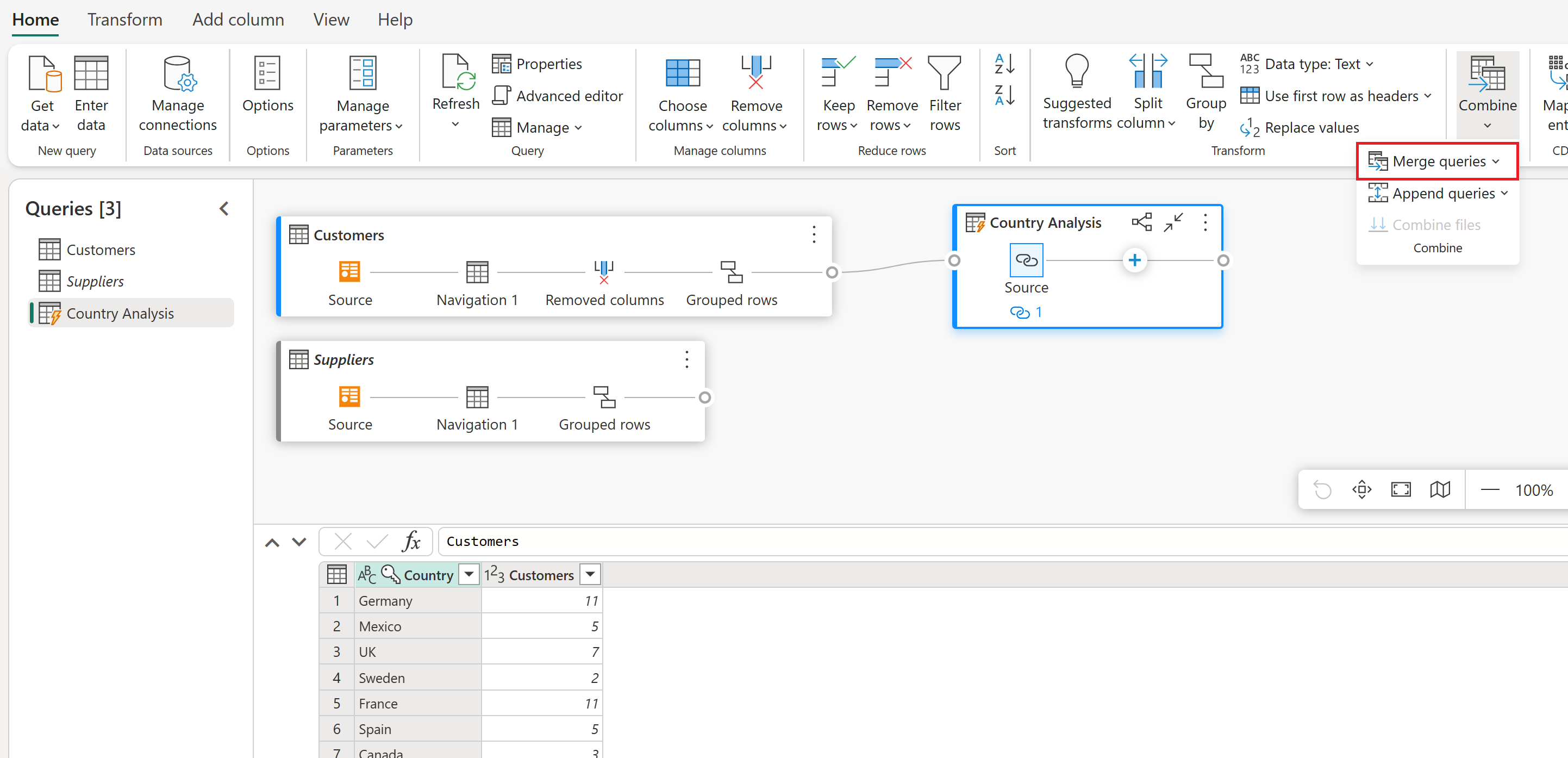Click zoom out minus in diagram zoom control

(1490, 489)
